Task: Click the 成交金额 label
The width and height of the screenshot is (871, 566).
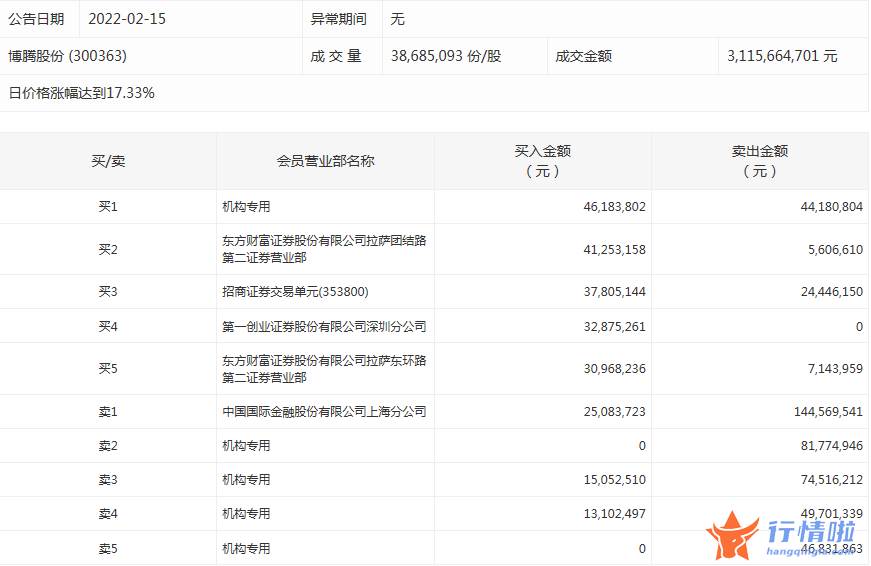Action: 584,56
